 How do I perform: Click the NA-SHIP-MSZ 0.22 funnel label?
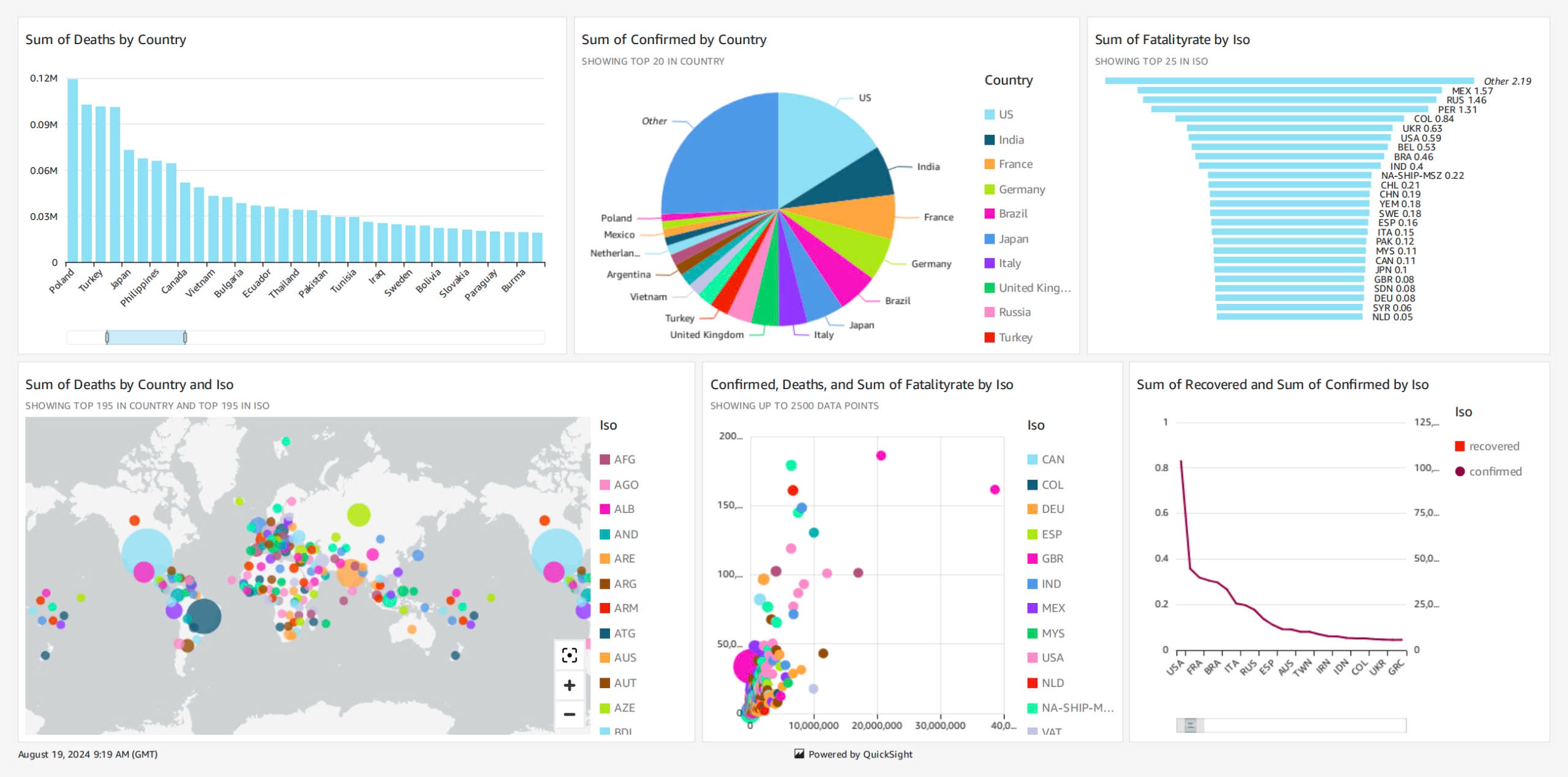pyautogui.click(x=1422, y=176)
